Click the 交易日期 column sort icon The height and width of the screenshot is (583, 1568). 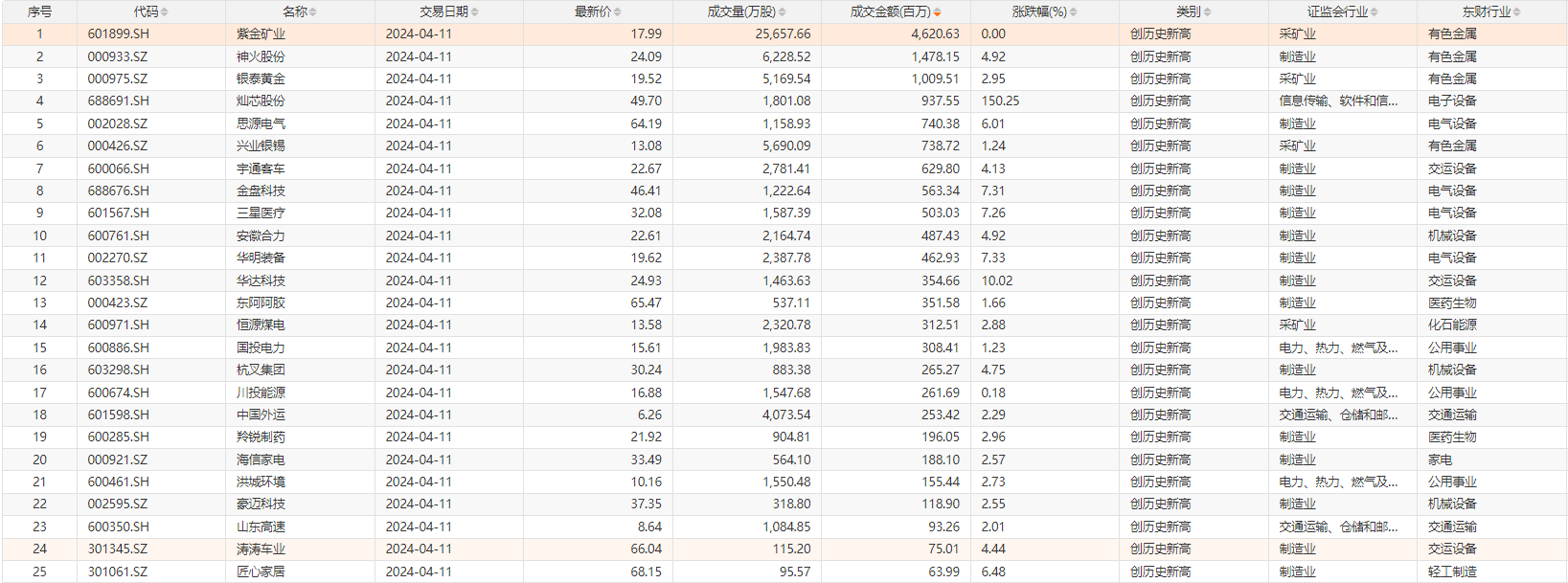pyautogui.click(x=475, y=12)
